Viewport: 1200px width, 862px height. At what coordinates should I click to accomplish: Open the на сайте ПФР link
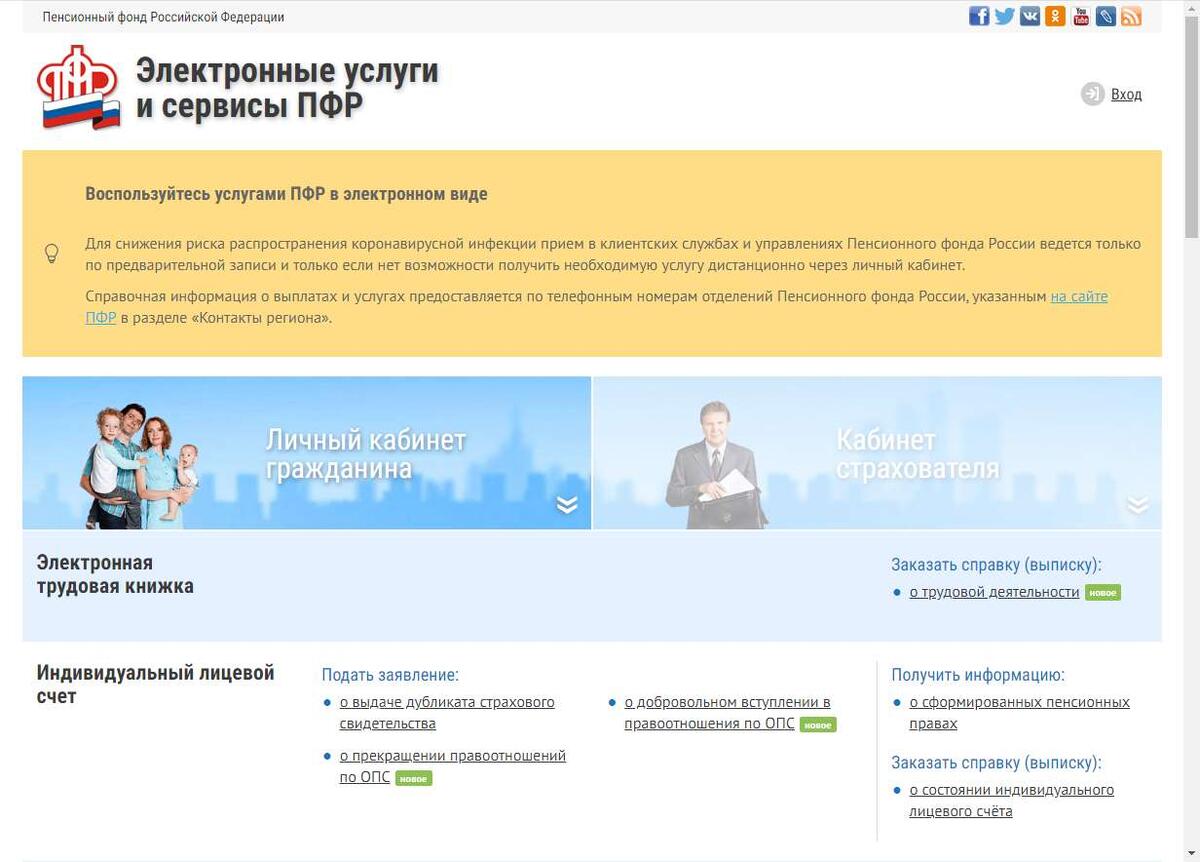pos(1081,296)
